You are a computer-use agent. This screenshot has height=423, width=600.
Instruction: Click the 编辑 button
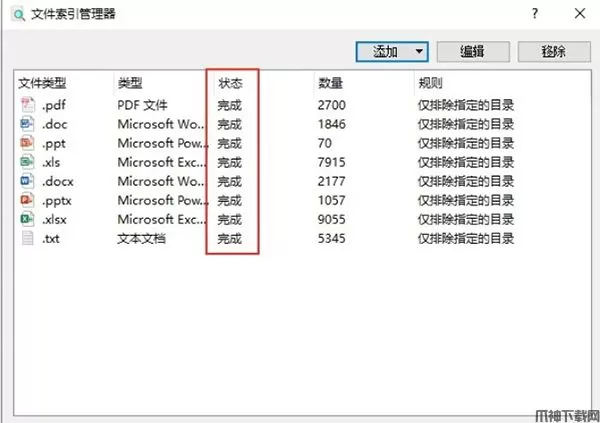pyautogui.click(x=473, y=51)
